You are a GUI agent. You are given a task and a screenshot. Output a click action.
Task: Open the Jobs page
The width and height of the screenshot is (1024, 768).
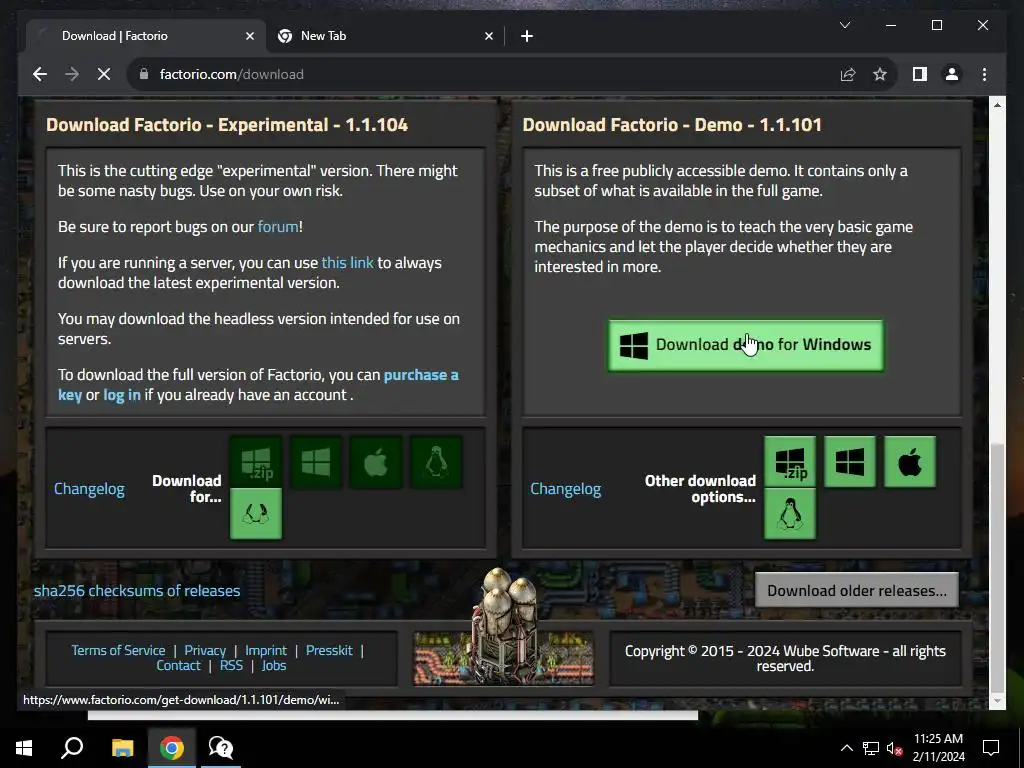(x=274, y=665)
